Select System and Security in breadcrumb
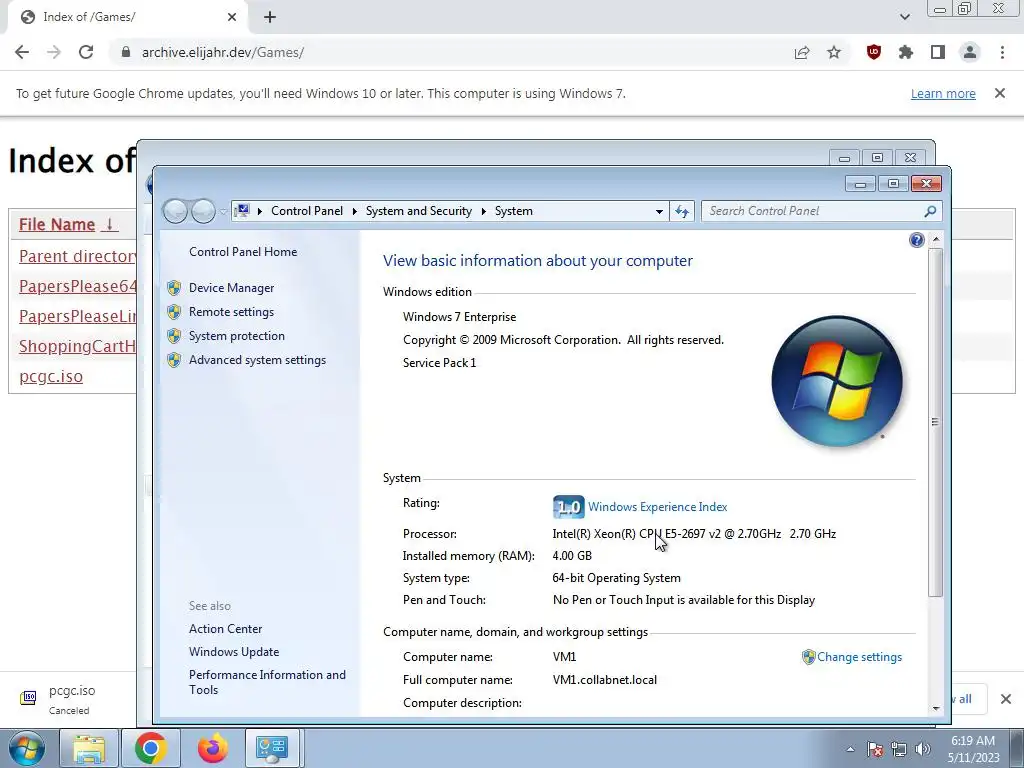Image resolution: width=1024 pixels, height=768 pixels. pos(419,211)
